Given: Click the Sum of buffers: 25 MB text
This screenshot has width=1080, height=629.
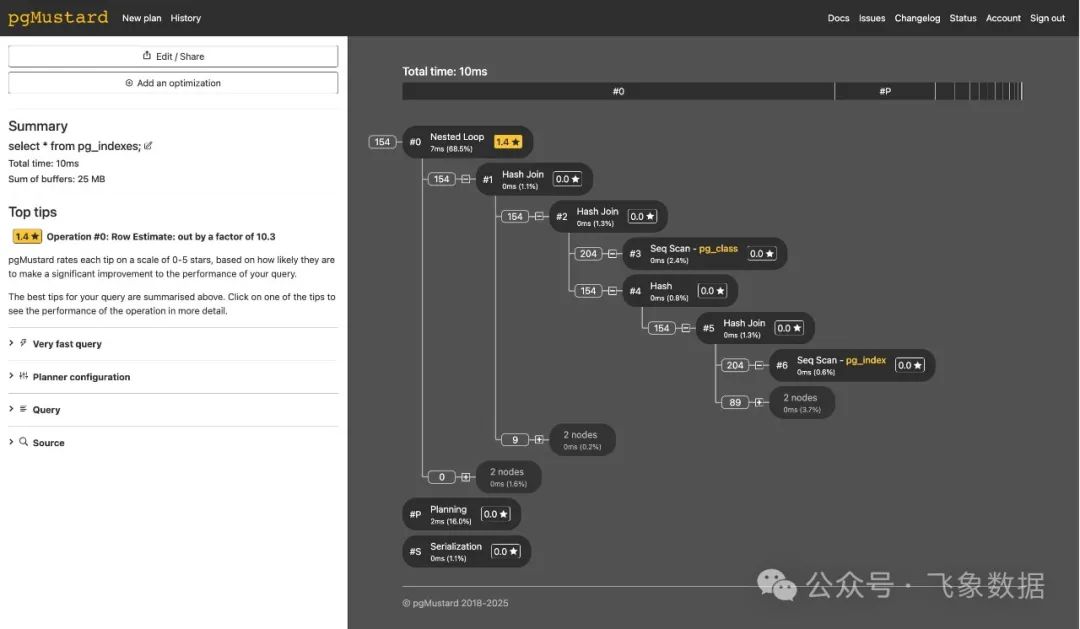Looking at the screenshot, I should pos(56,178).
